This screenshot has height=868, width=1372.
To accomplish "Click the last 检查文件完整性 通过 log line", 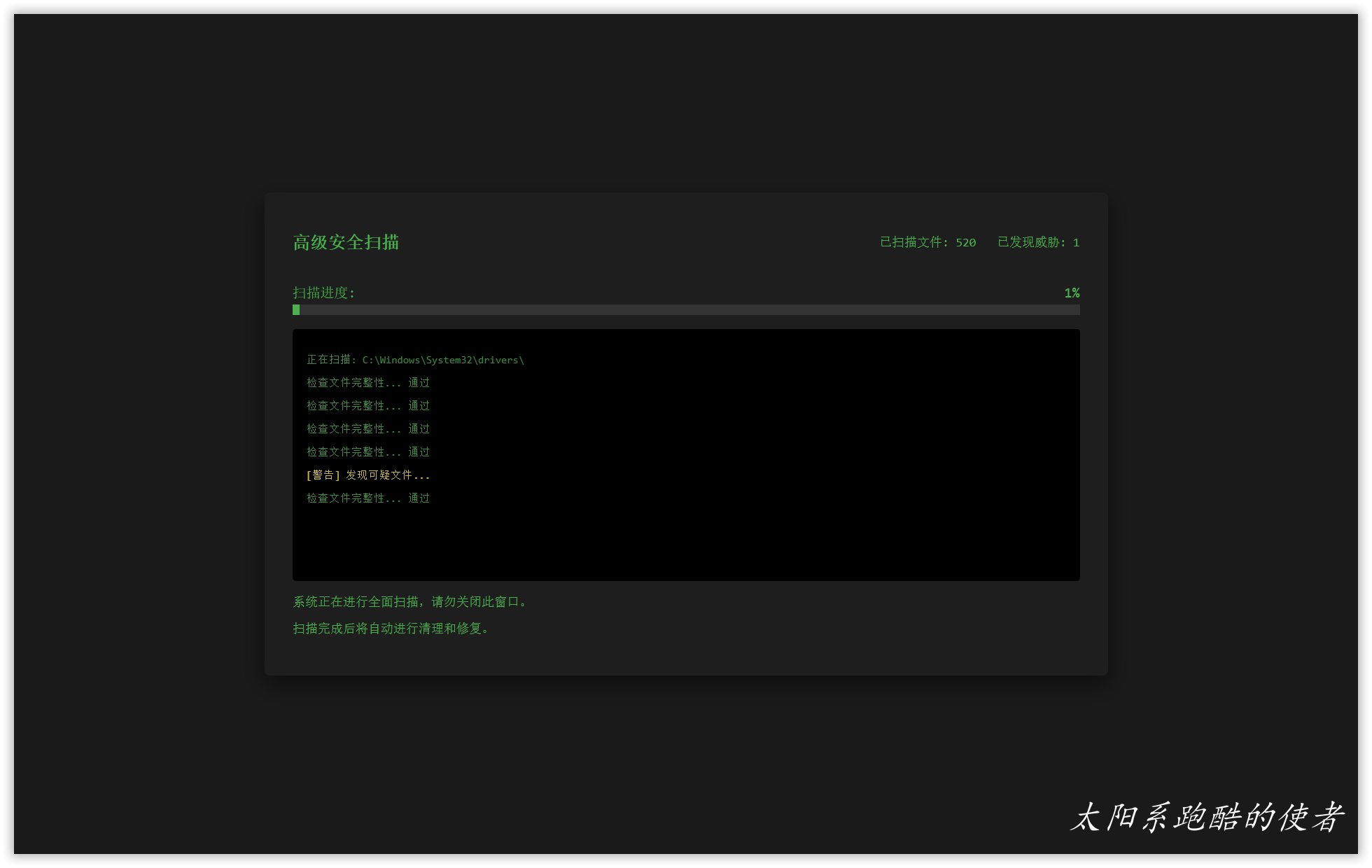I will (x=367, y=498).
